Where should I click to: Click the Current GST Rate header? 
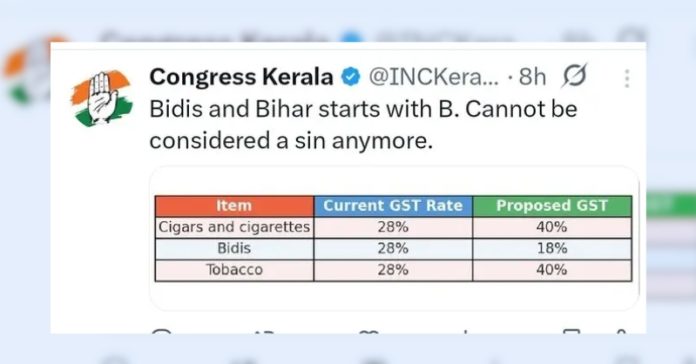pos(393,206)
